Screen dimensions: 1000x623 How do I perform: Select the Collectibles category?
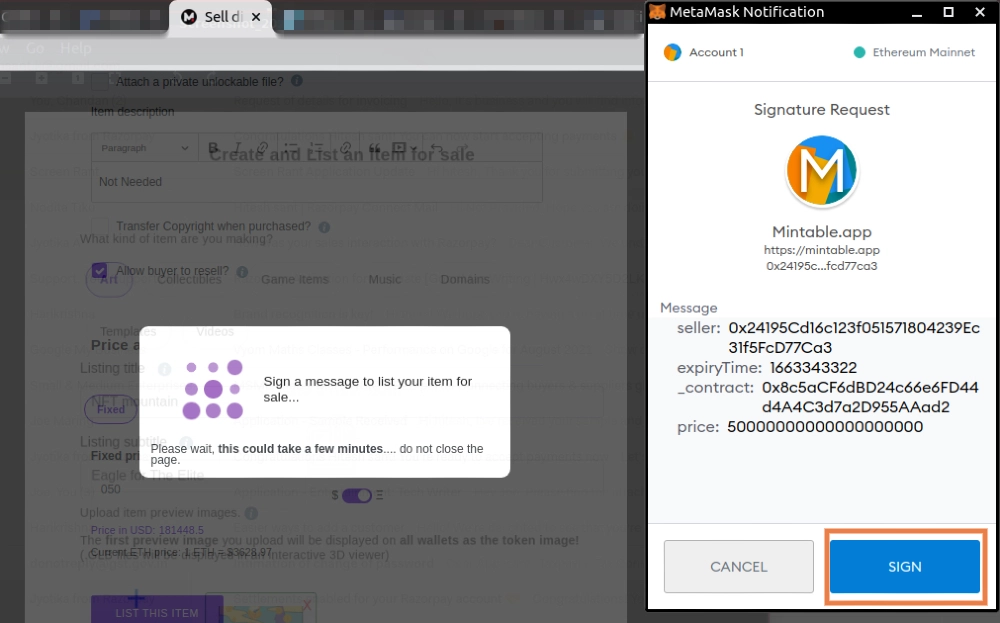click(x=189, y=280)
